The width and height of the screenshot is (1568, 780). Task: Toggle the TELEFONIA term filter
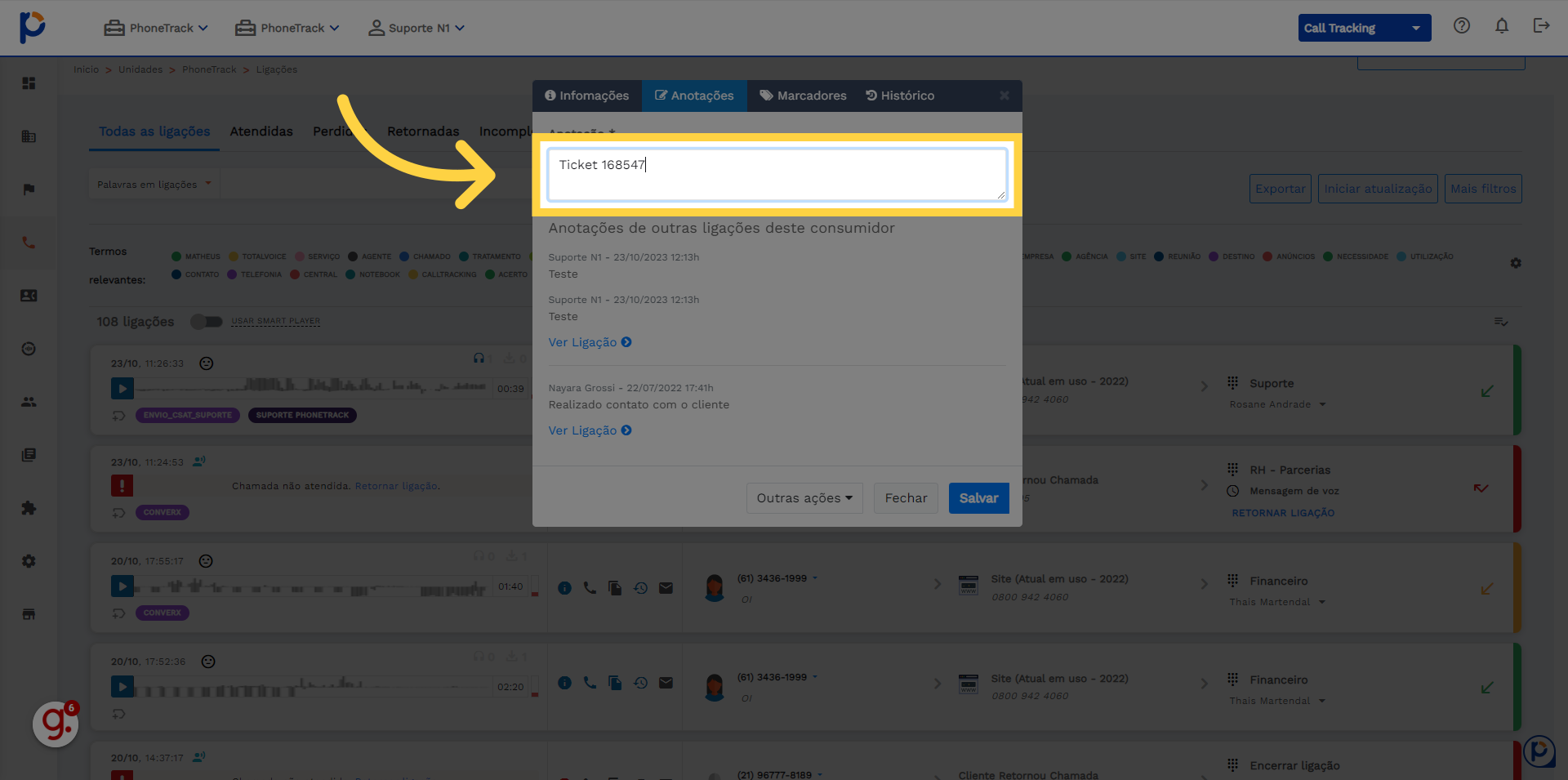255,274
